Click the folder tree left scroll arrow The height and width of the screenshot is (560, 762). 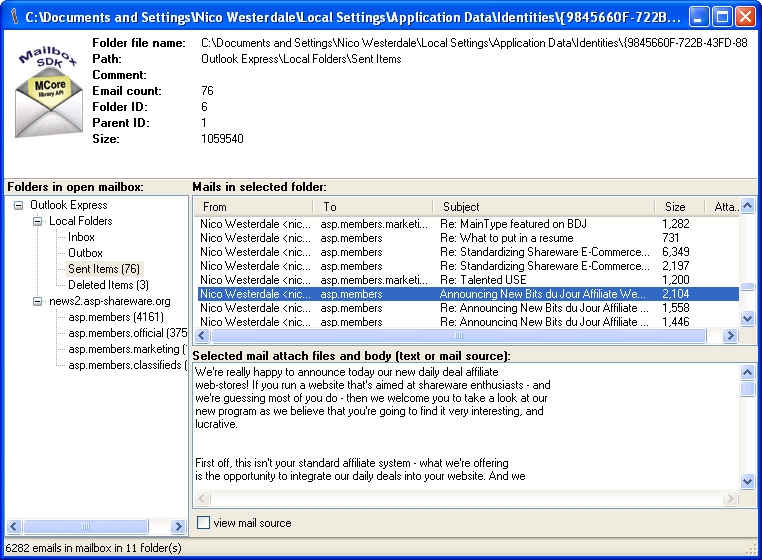(x=14, y=526)
